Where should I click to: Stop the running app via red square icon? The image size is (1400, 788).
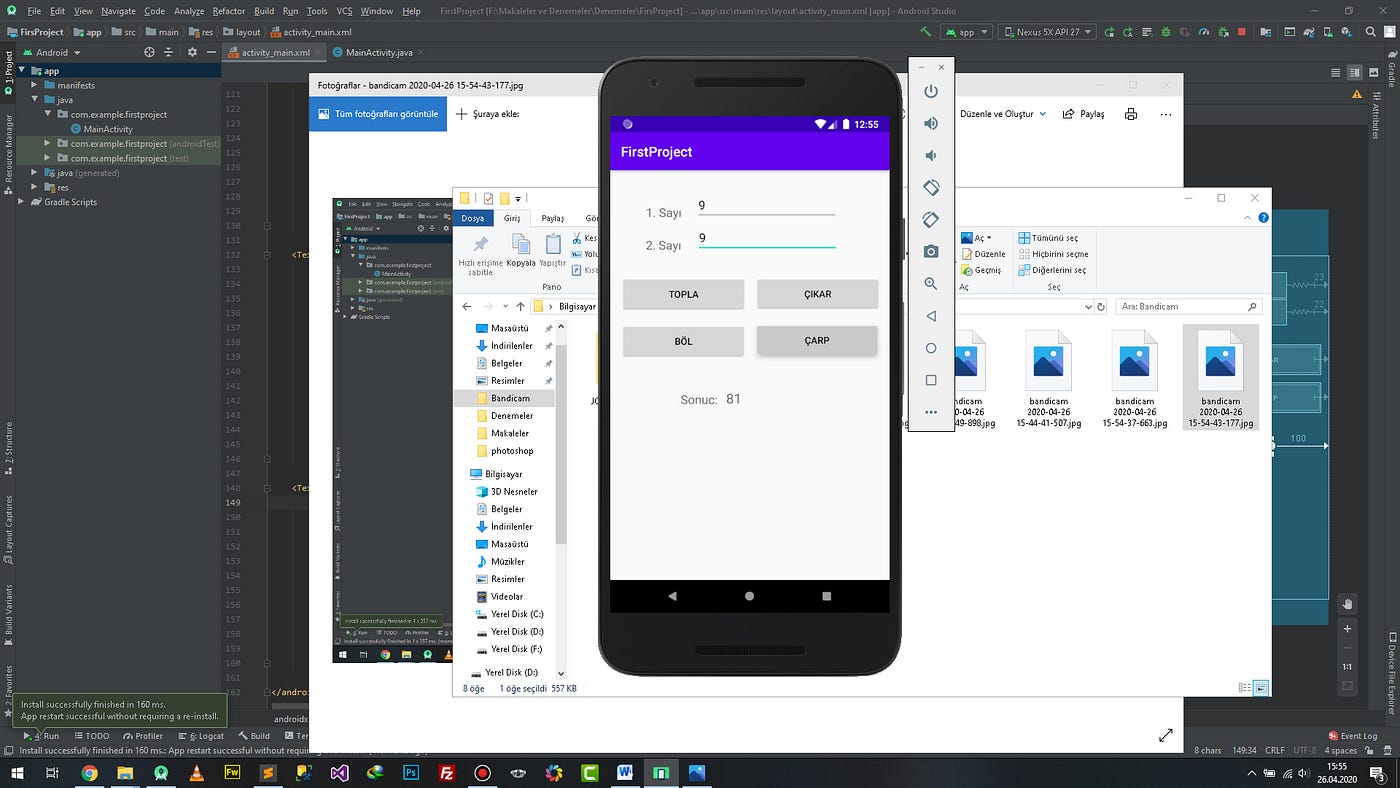click(1241, 32)
